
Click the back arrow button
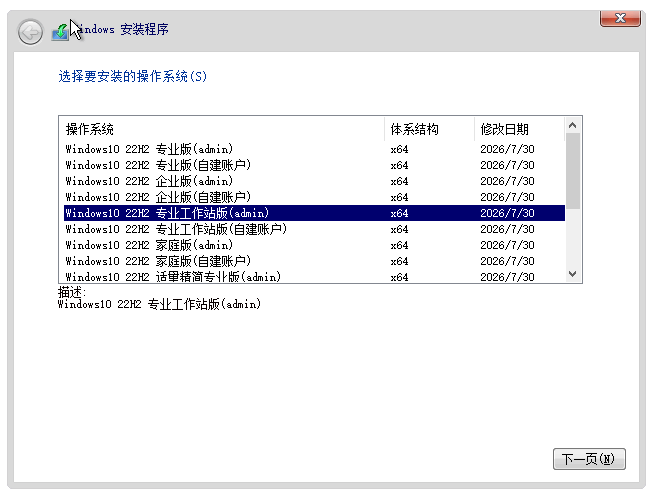click(x=30, y=32)
